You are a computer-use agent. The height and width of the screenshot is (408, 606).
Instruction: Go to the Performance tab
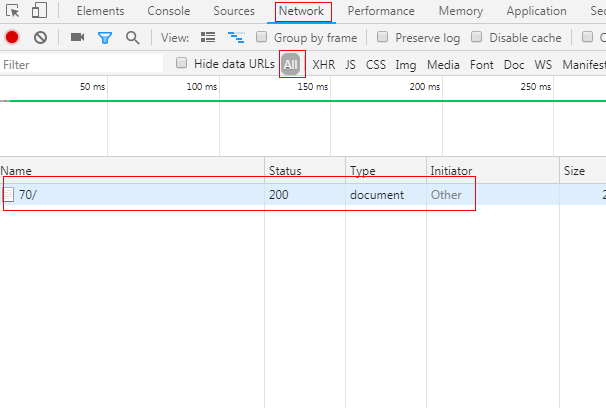click(381, 11)
